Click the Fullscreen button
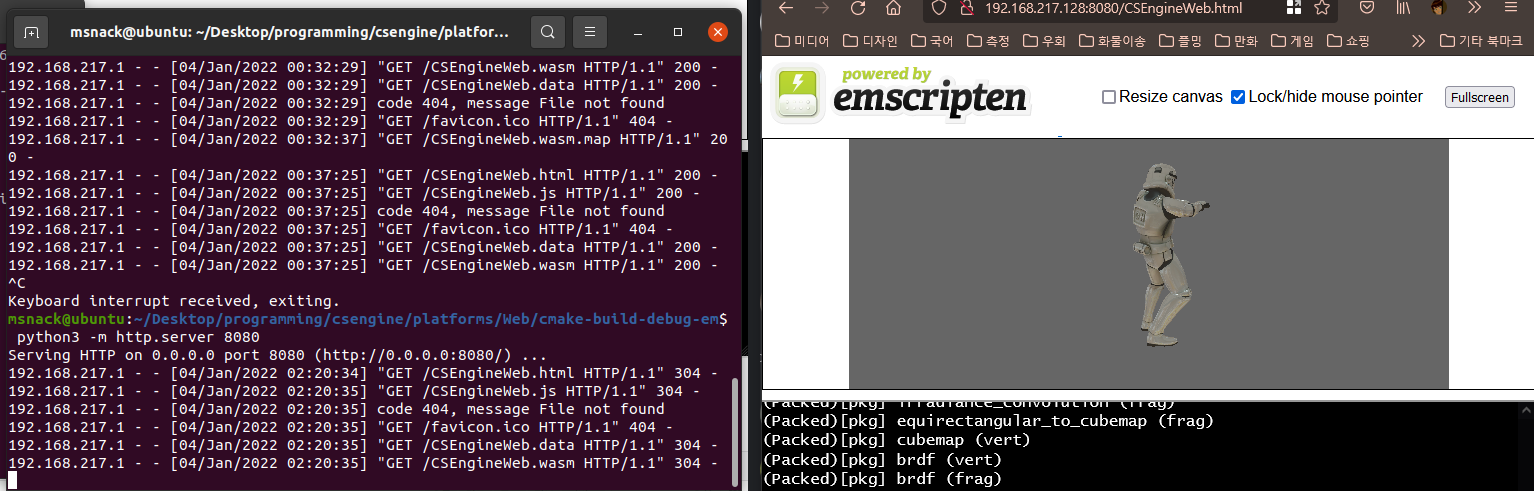 tap(1480, 97)
